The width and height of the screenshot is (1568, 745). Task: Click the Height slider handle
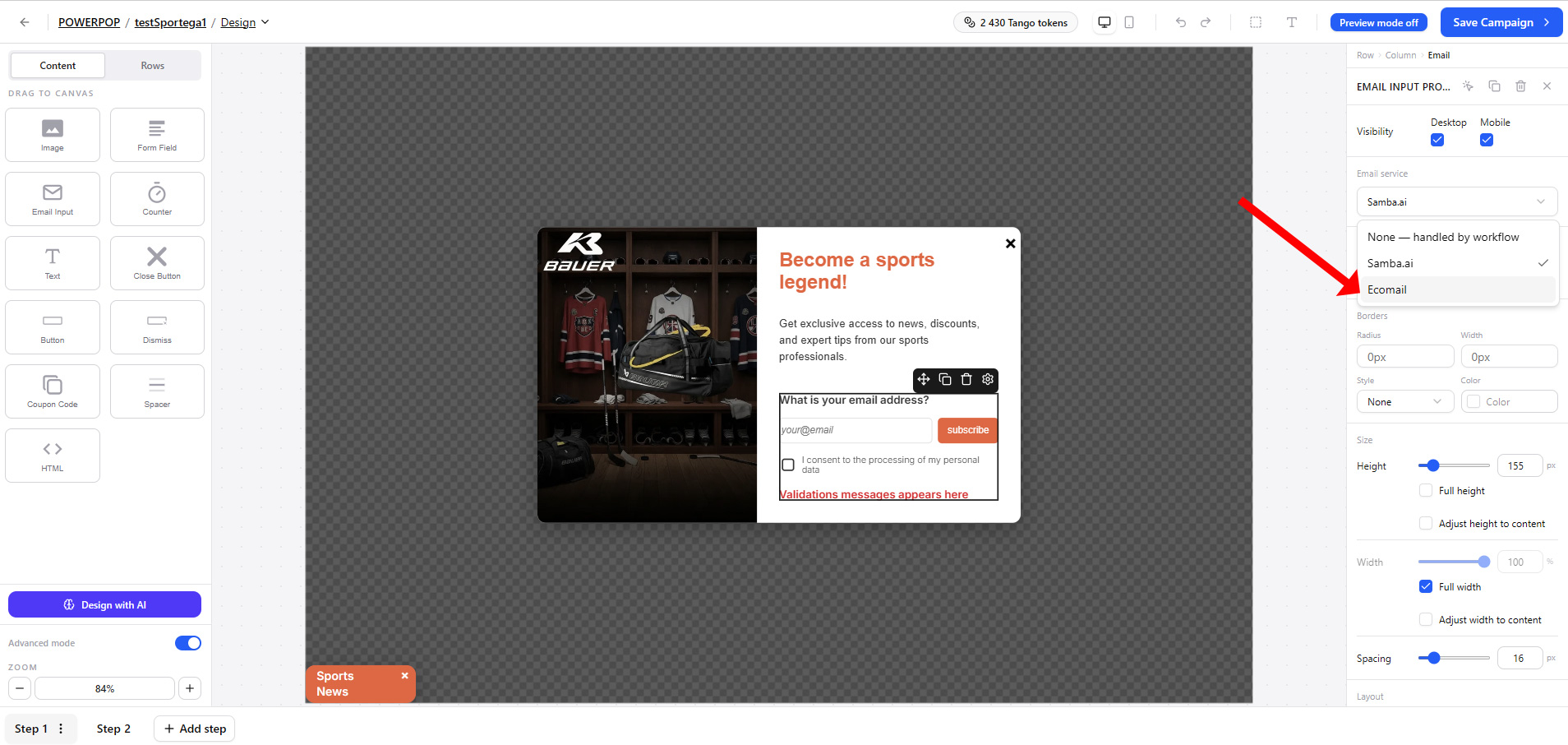tap(1433, 465)
